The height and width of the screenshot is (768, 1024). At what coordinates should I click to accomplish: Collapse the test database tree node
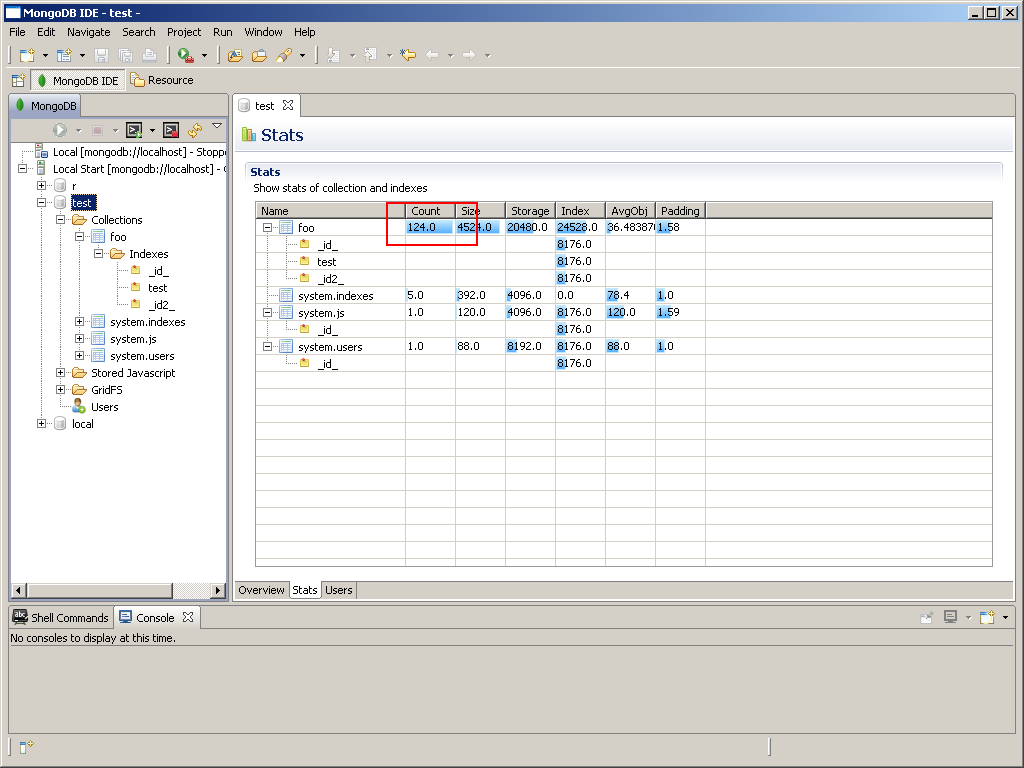41,202
